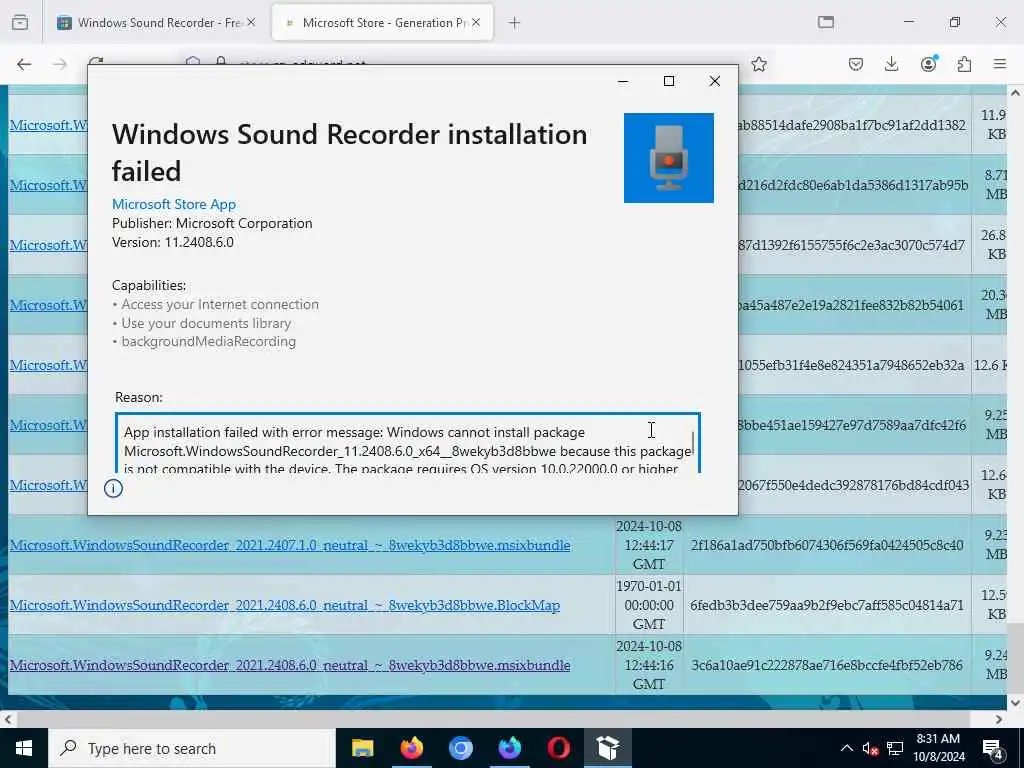The width and height of the screenshot is (1024, 768).
Task: Open the Firefox account icon
Action: coord(928,64)
